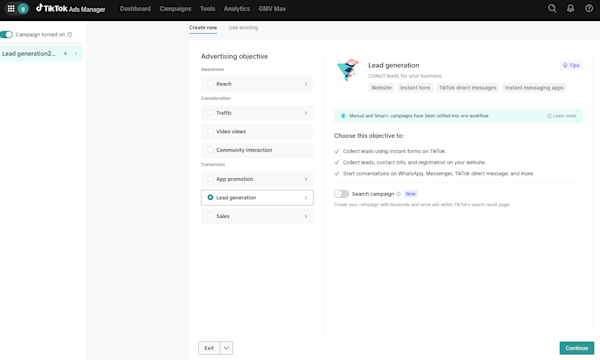Switch to the Create new tab
The height and width of the screenshot is (360, 600).
(x=203, y=28)
